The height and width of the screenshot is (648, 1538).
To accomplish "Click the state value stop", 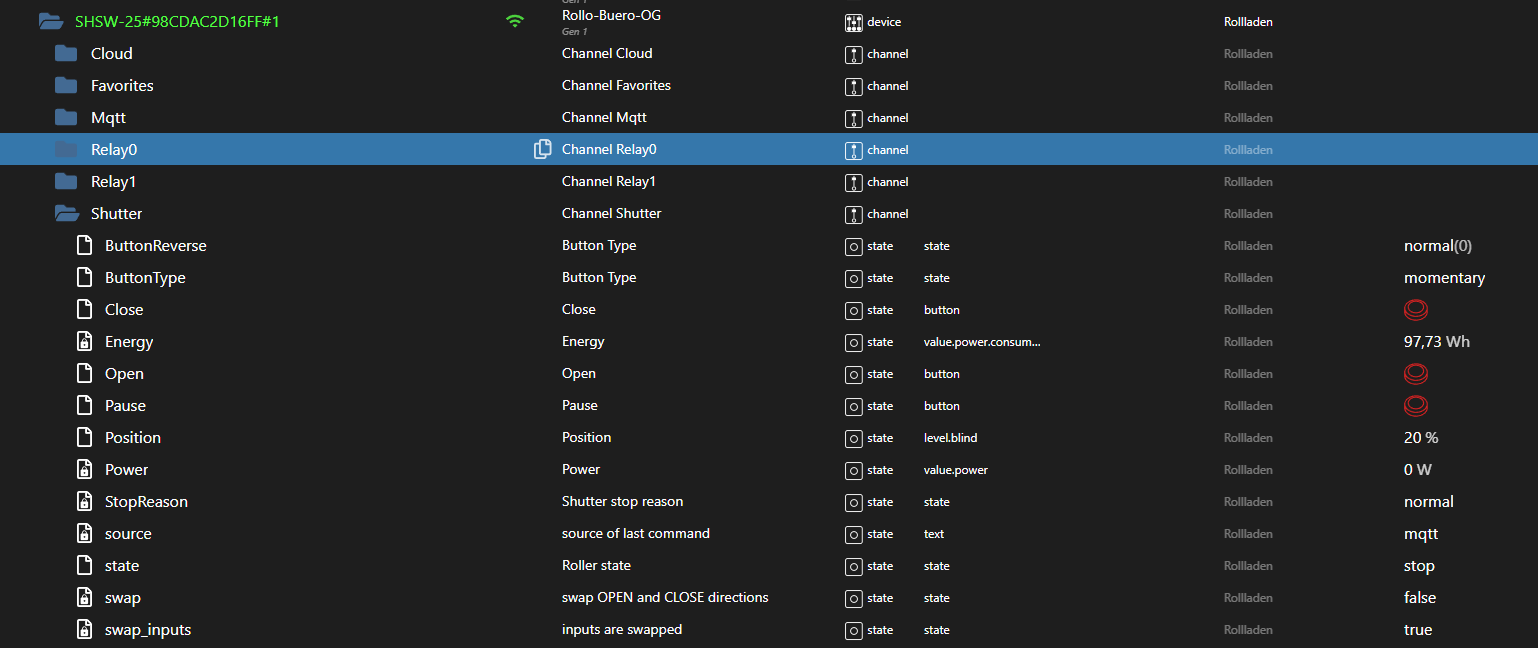I will point(1419,566).
